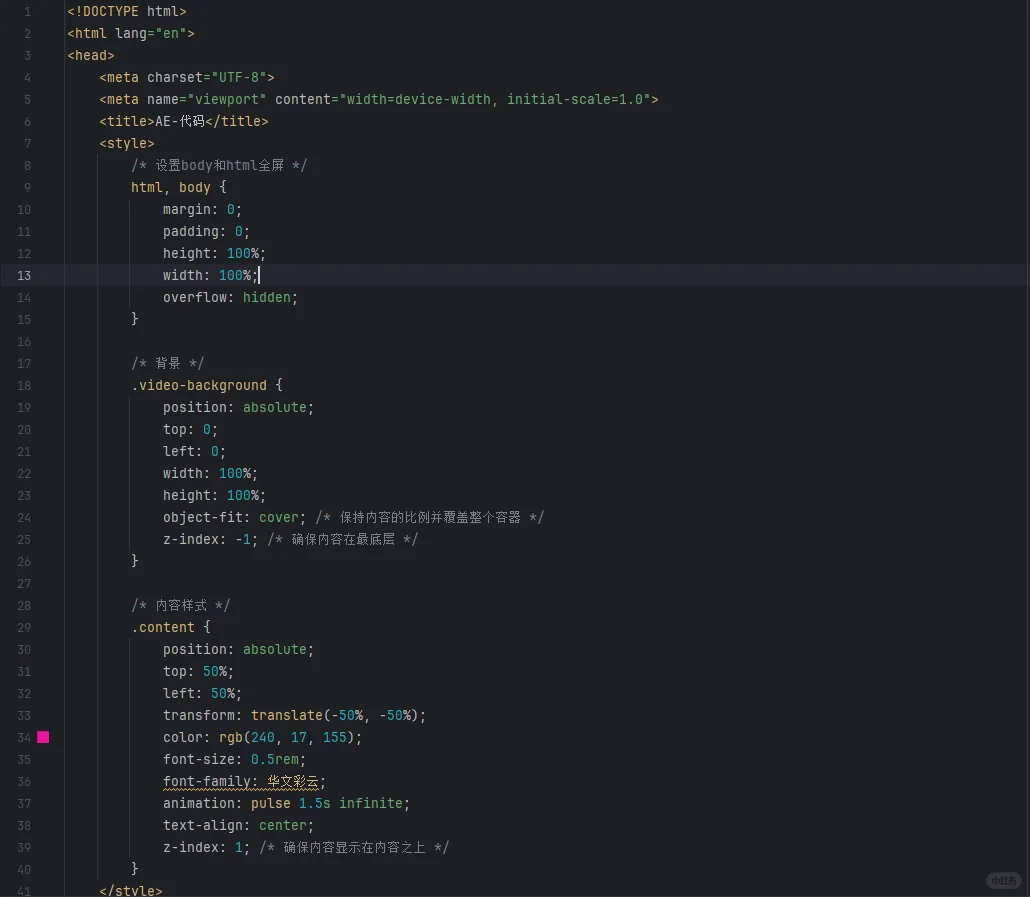Viewport: 1030px width, 897px height.
Task: Click line number 9 in the gutter
Action: point(28,188)
